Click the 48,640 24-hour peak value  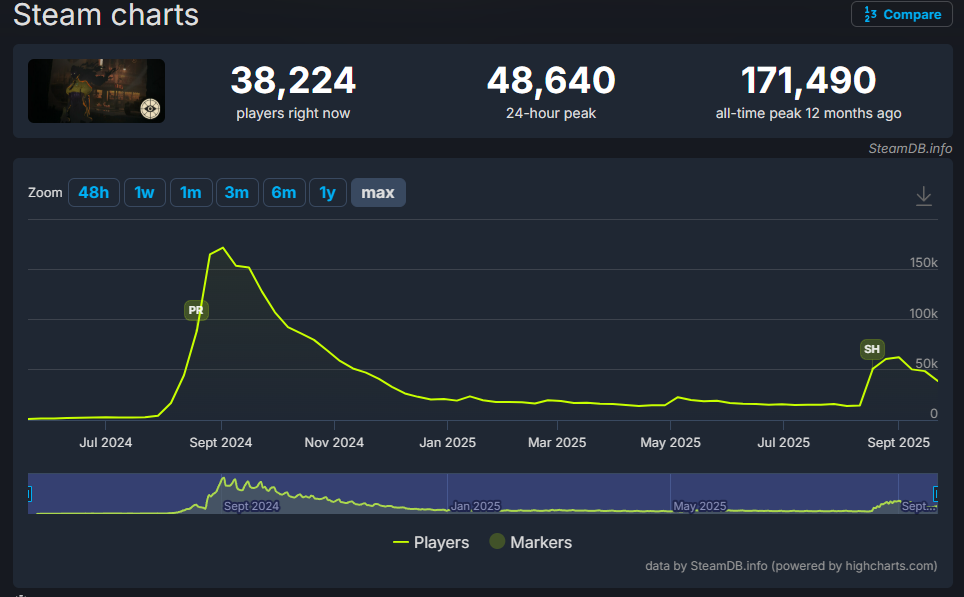pos(551,81)
